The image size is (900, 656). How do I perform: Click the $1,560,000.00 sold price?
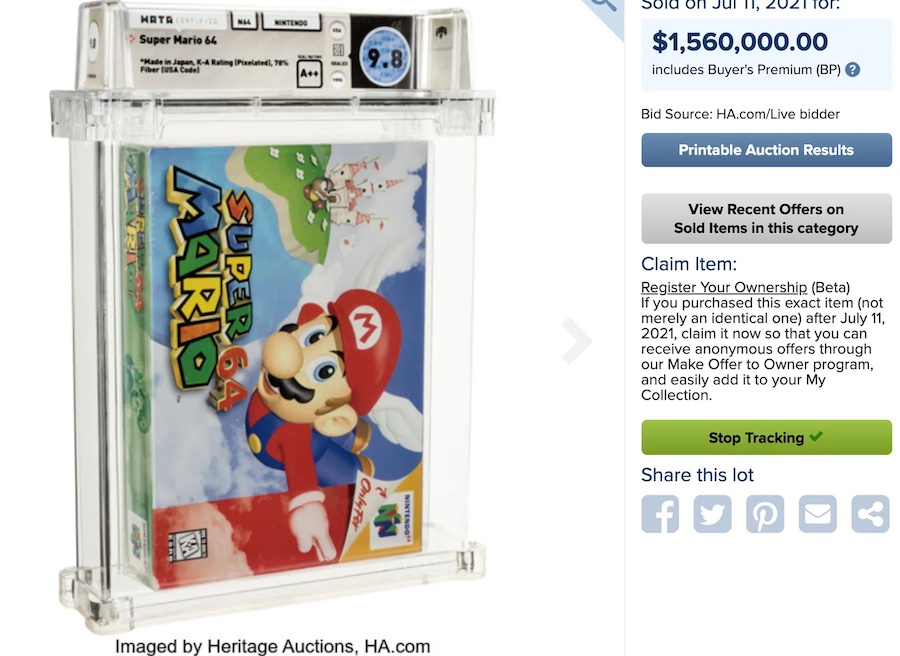(740, 42)
